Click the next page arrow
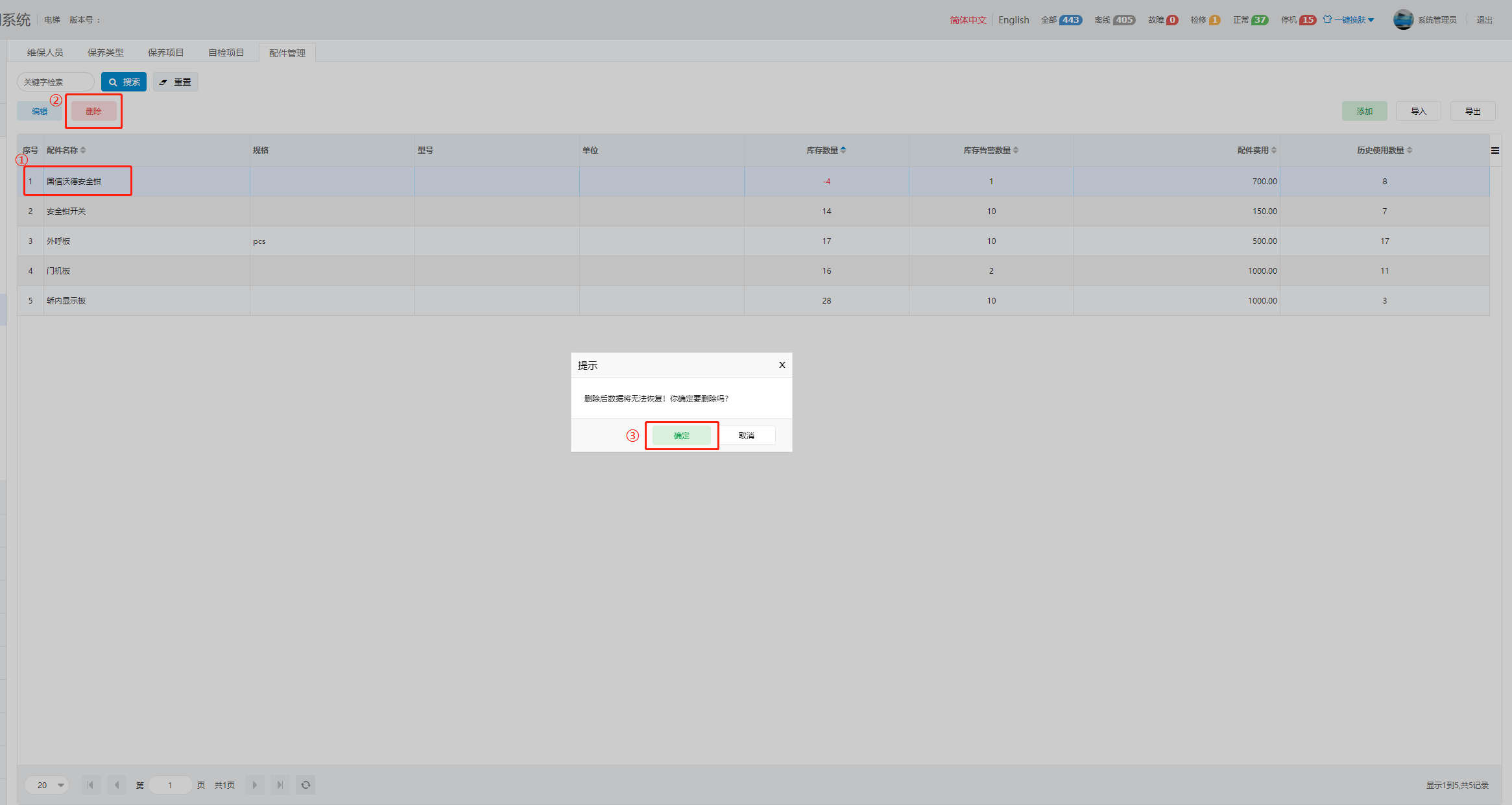1512x805 pixels. (255, 785)
